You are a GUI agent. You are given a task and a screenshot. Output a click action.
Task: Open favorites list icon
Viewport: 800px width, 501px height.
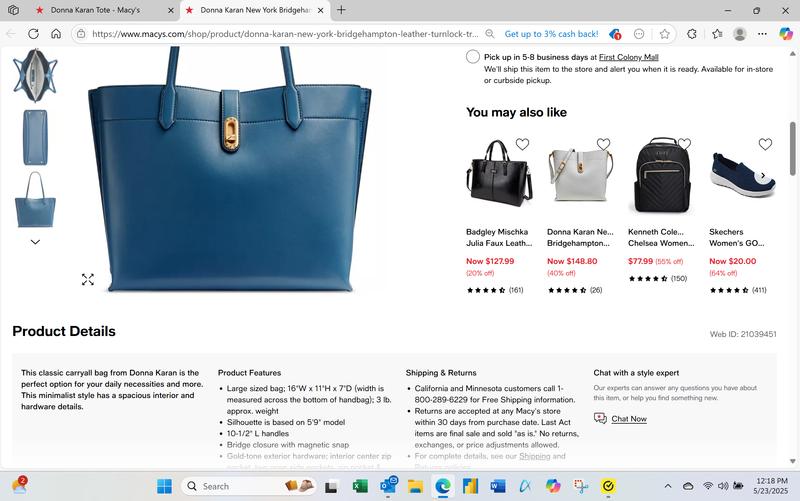(717, 34)
